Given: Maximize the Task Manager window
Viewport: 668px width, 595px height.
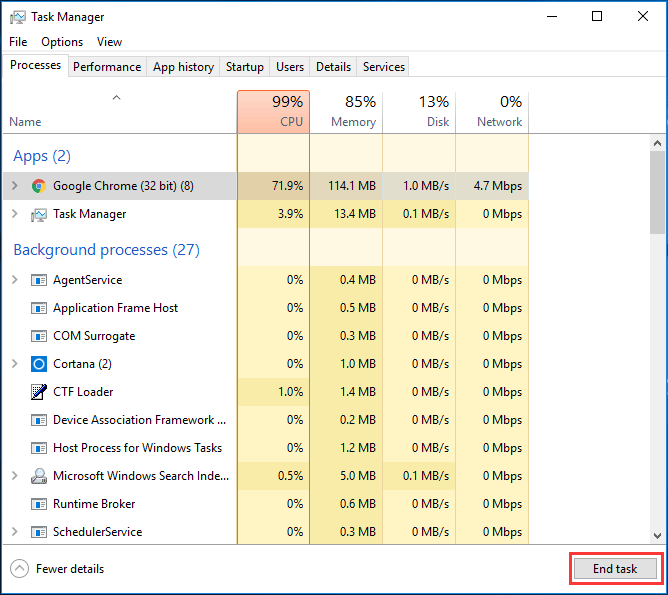Looking at the screenshot, I should (597, 16).
